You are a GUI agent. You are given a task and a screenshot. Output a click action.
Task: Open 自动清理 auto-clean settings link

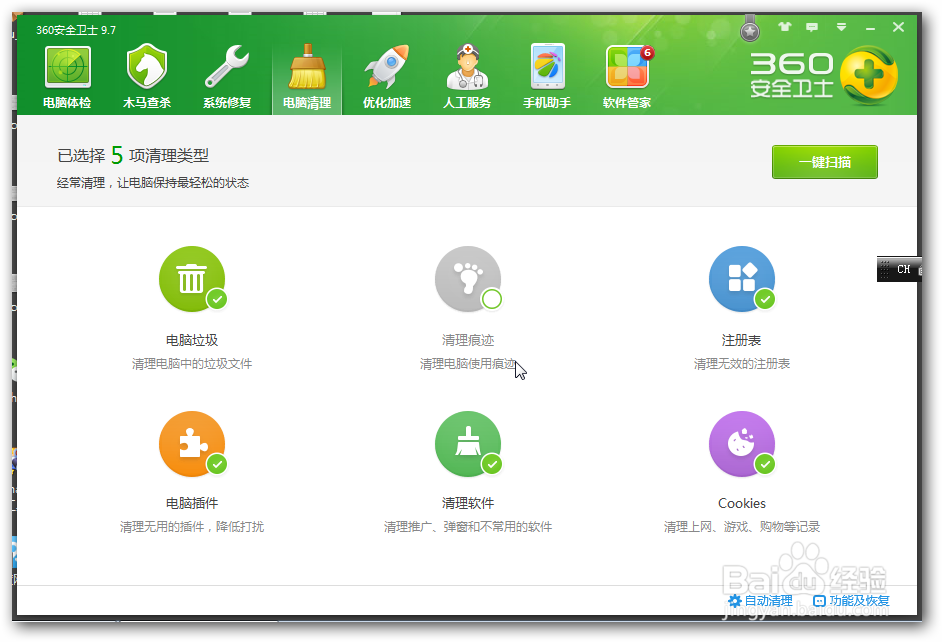pyautogui.click(x=761, y=601)
